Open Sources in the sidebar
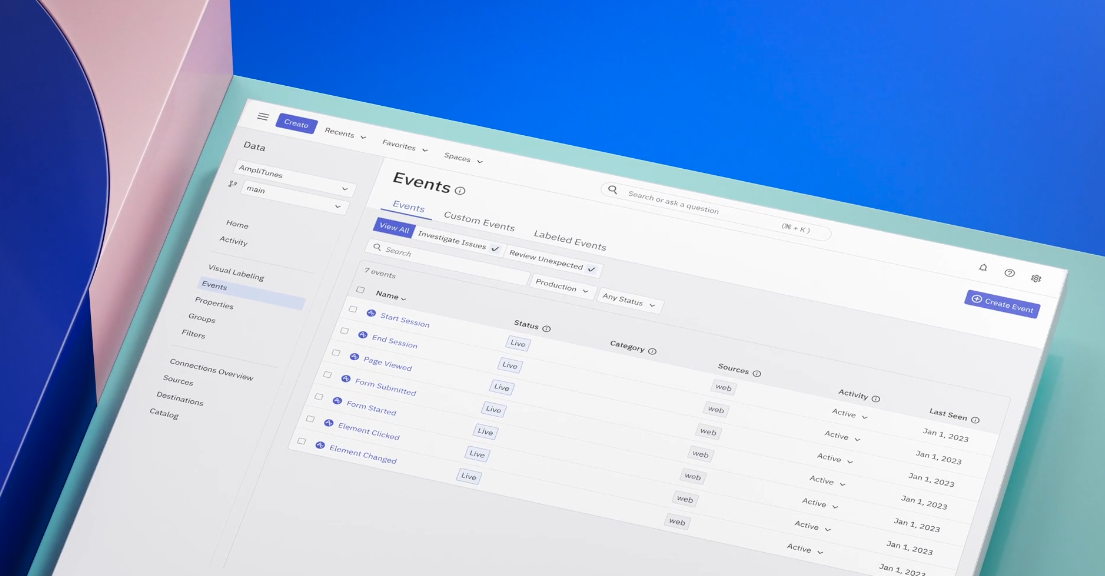This screenshot has height=576, width=1105. (178, 380)
